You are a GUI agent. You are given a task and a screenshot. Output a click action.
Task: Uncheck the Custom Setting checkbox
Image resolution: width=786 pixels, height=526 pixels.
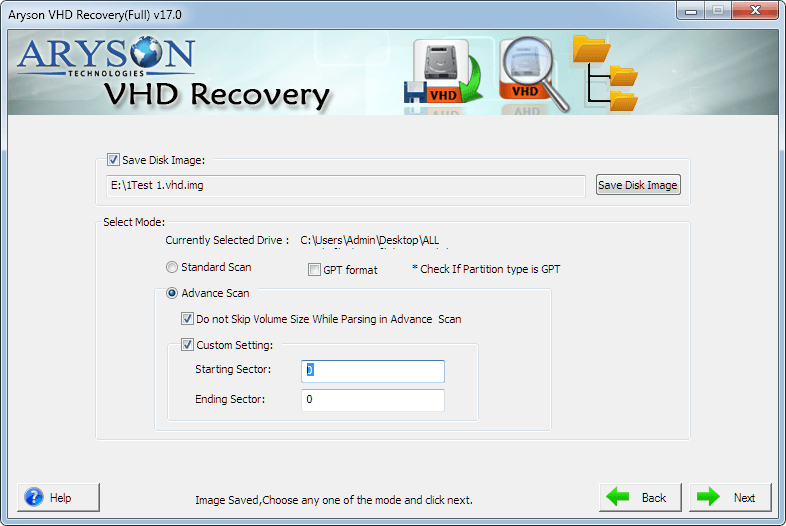click(187, 345)
